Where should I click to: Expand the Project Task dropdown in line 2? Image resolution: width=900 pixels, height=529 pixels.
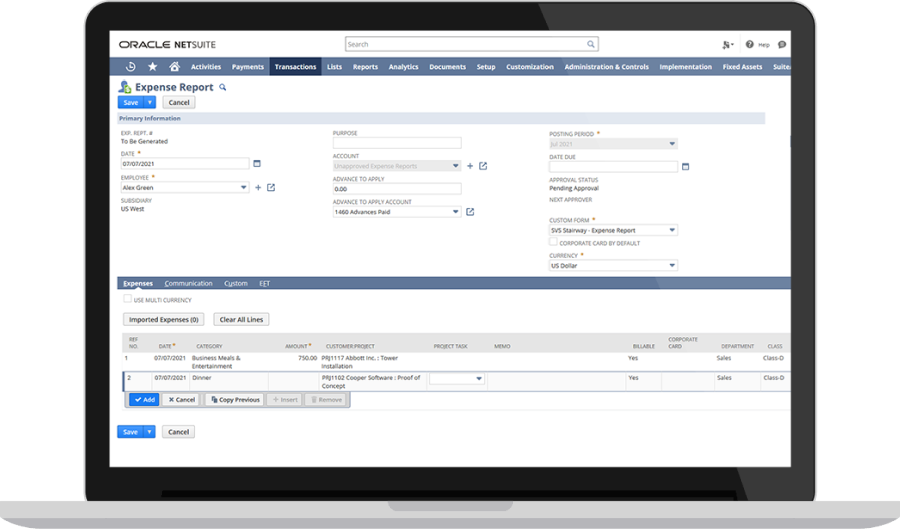479,379
